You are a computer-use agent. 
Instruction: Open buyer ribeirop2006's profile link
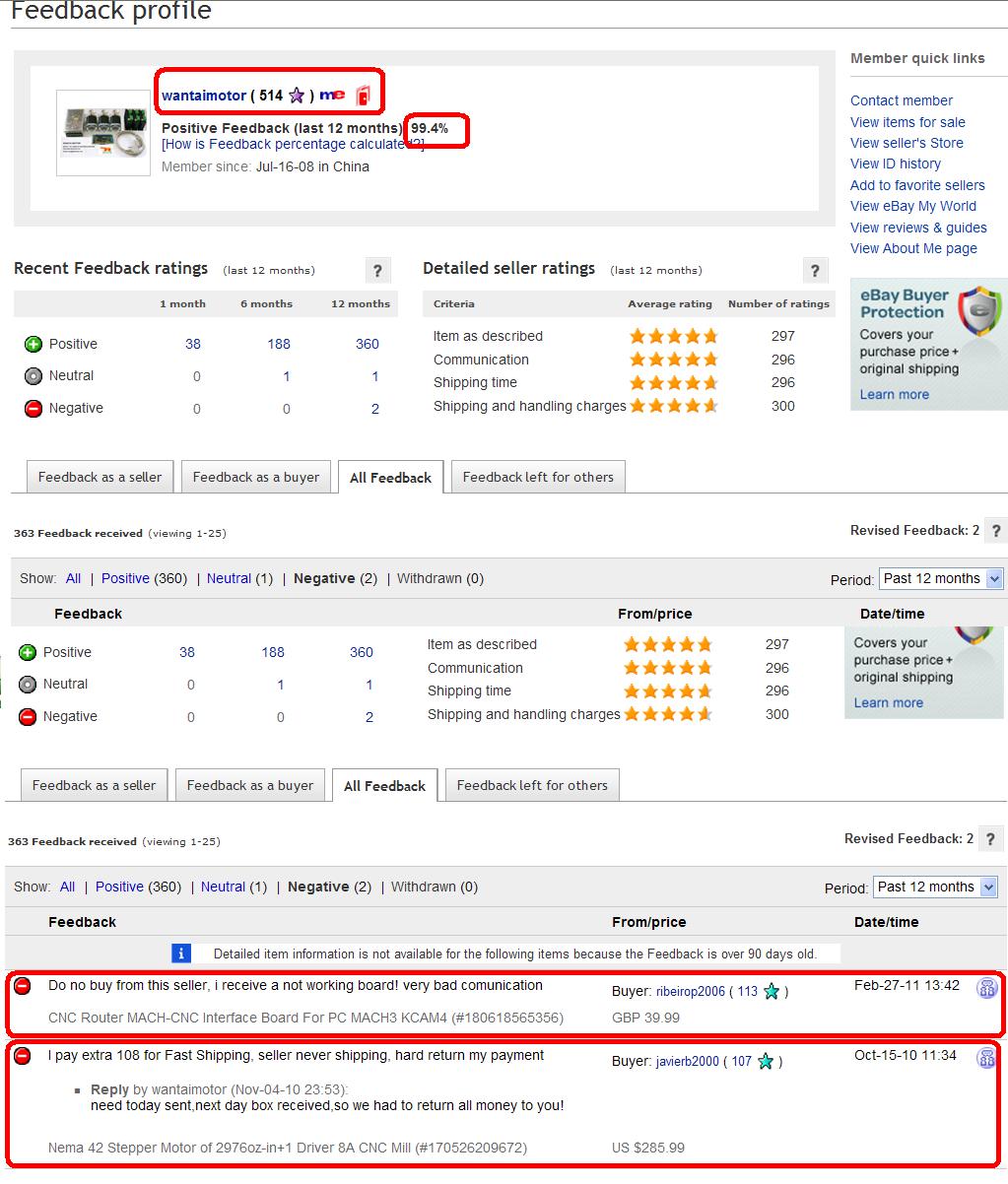tap(691, 992)
